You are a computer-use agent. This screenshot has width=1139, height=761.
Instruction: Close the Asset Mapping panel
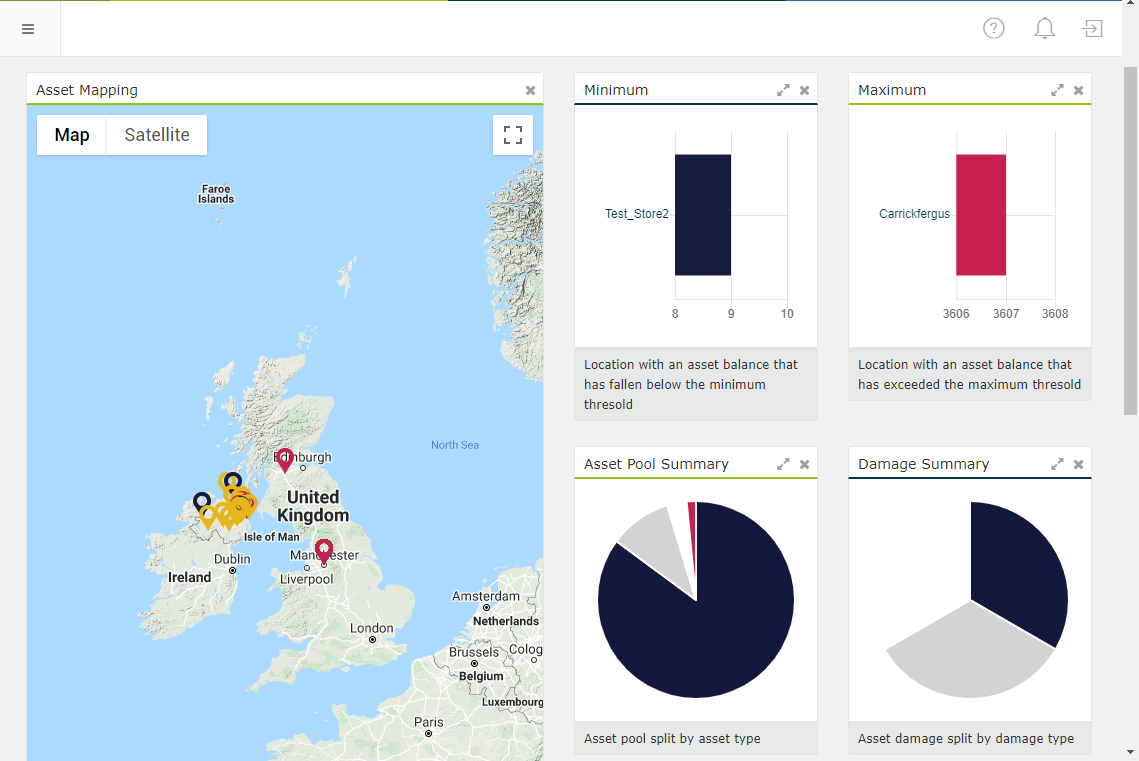(530, 90)
